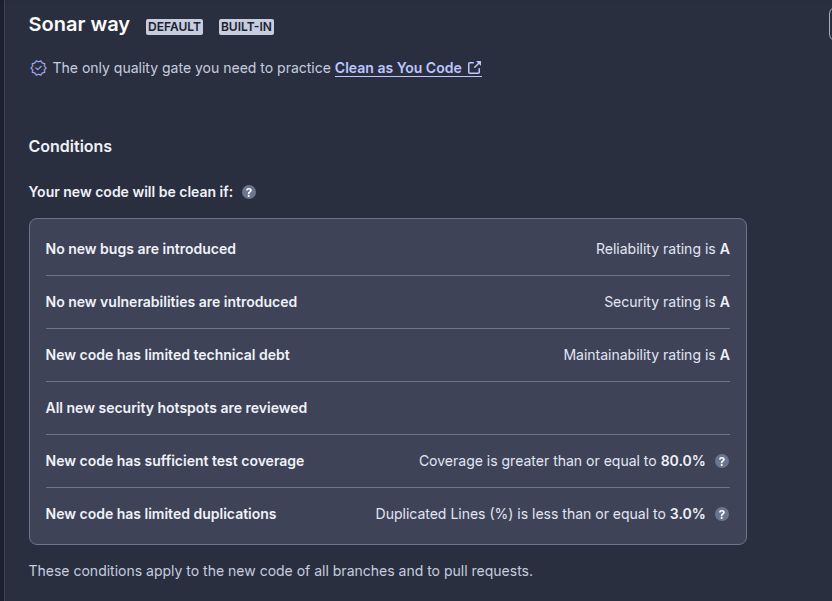Select the "No new vulnerabilities are introduced" condition
This screenshot has height=601, width=832.
(171, 302)
